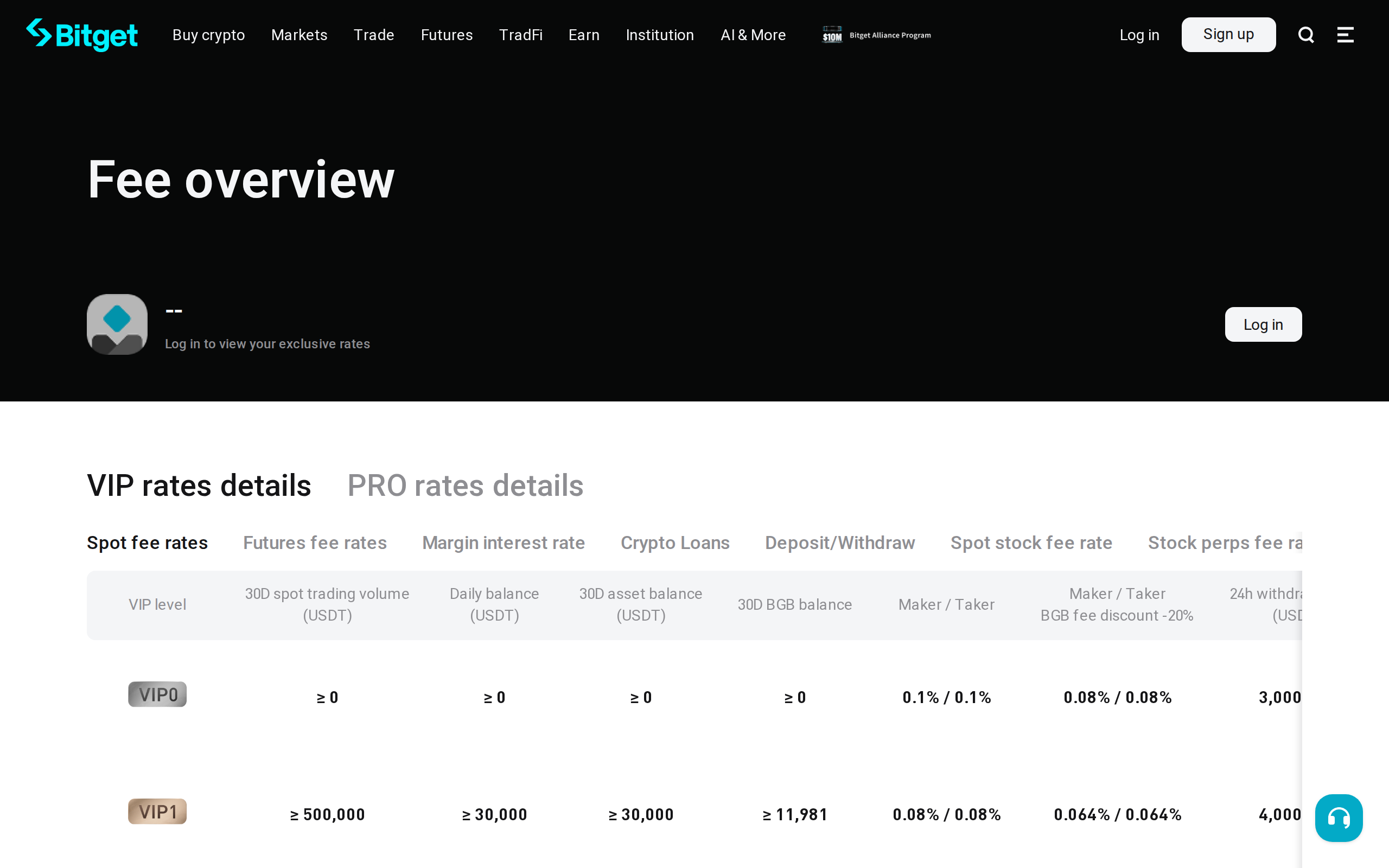Click '0.064% / 0.064%' discount value
Image resolution: width=1389 pixels, height=868 pixels.
[1117, 815]
